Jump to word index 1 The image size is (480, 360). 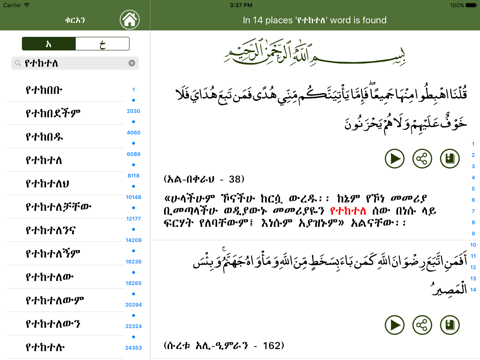(x=134, y=89)
